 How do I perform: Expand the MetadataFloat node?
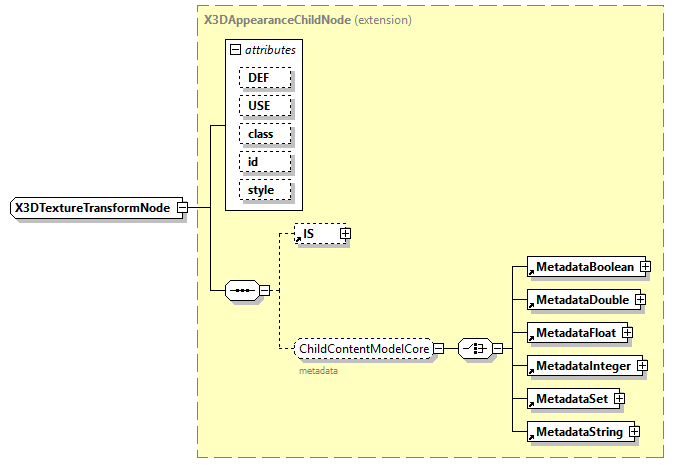click(627, 331)
